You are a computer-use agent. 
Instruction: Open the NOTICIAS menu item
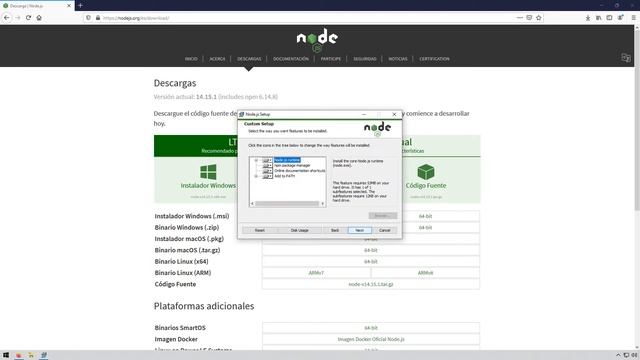tap(398, 59)
